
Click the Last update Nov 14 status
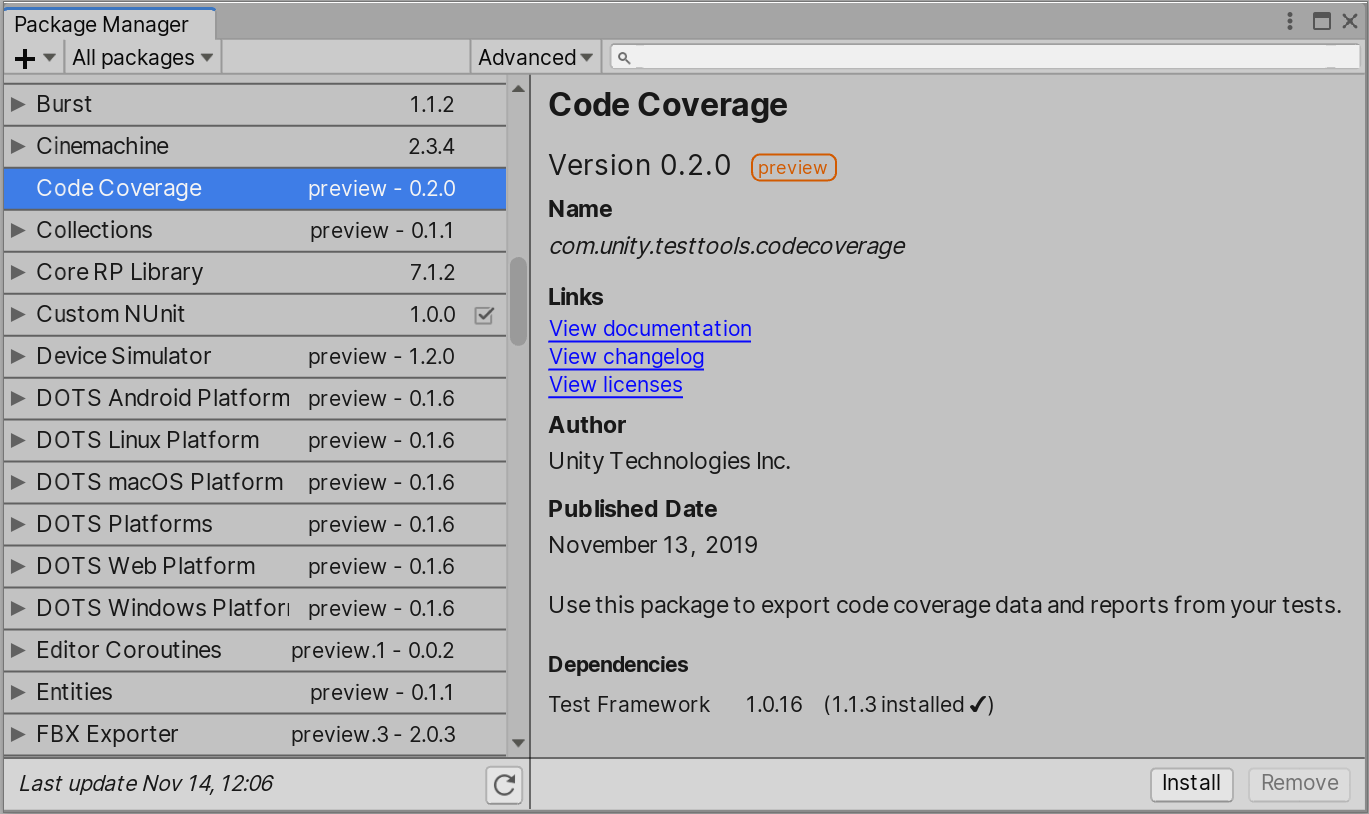[x=146, y=784]
